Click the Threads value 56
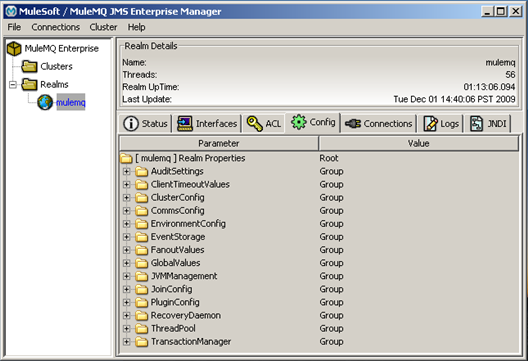 [510, 75]
